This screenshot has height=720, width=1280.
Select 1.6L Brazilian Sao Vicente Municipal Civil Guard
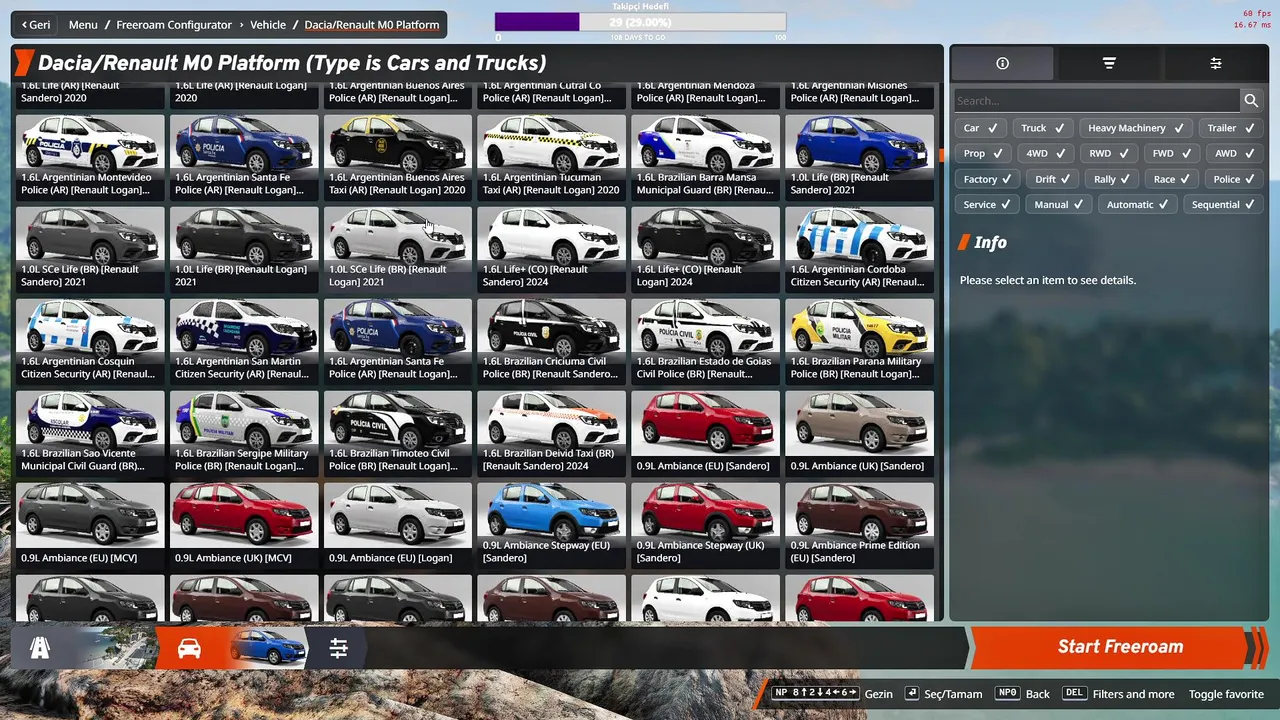tap(90, 433)
